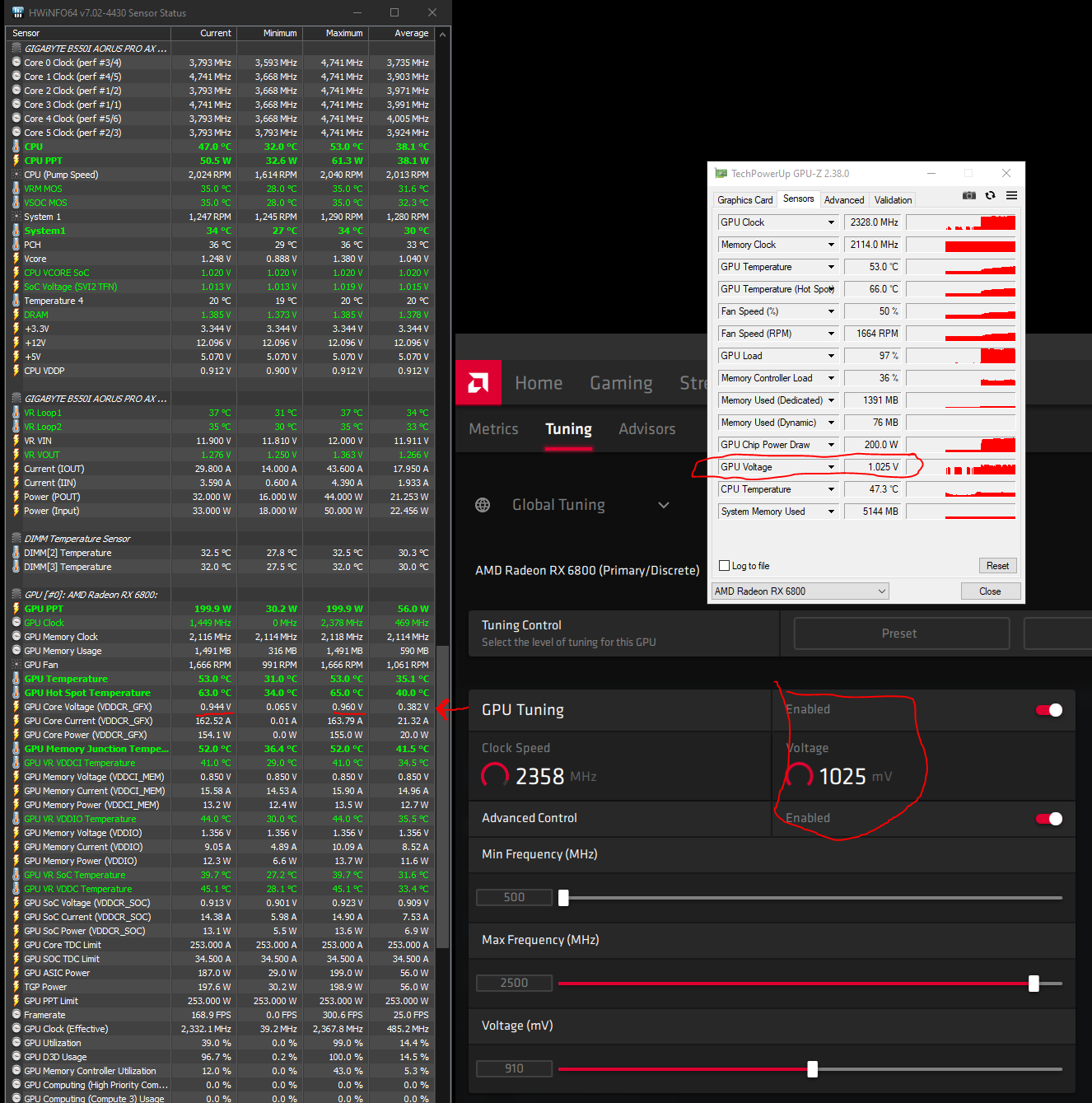1092x1103 pixels.
Task: Open the AMD Radeon RX 6800 device combo box
Action: pos(800,591)
